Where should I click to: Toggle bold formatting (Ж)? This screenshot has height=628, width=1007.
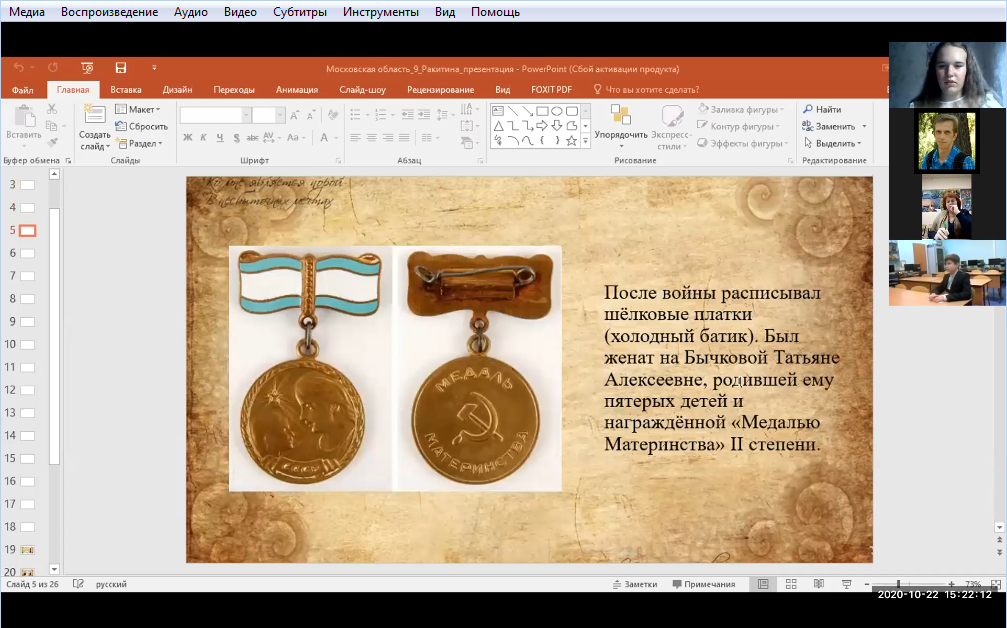point(188,137)
